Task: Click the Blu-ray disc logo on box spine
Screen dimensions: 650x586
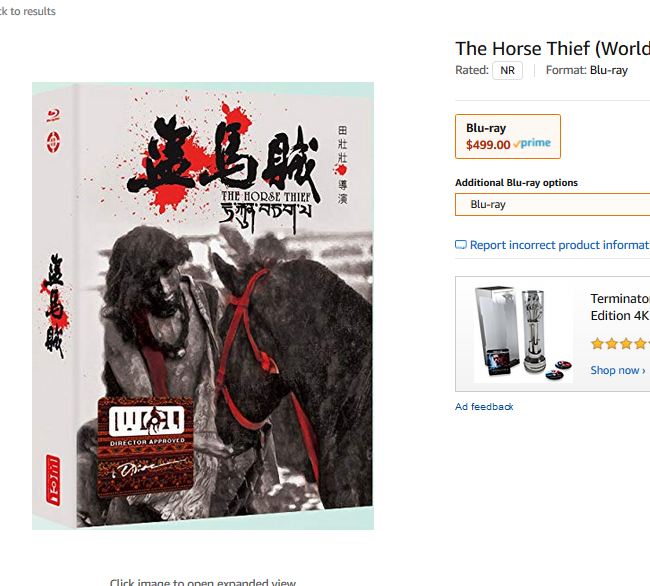Action: [53, 115]
